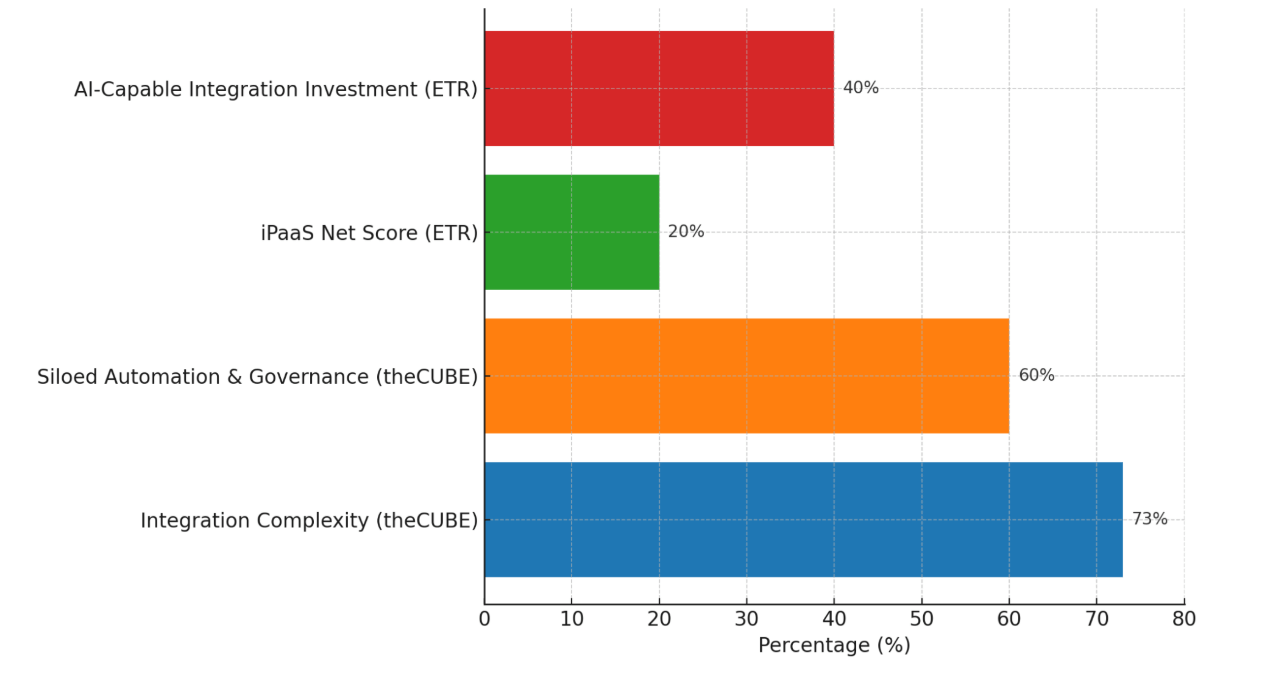Select the orange Siloed Automation & Governance bar

[x=746, y=376]
